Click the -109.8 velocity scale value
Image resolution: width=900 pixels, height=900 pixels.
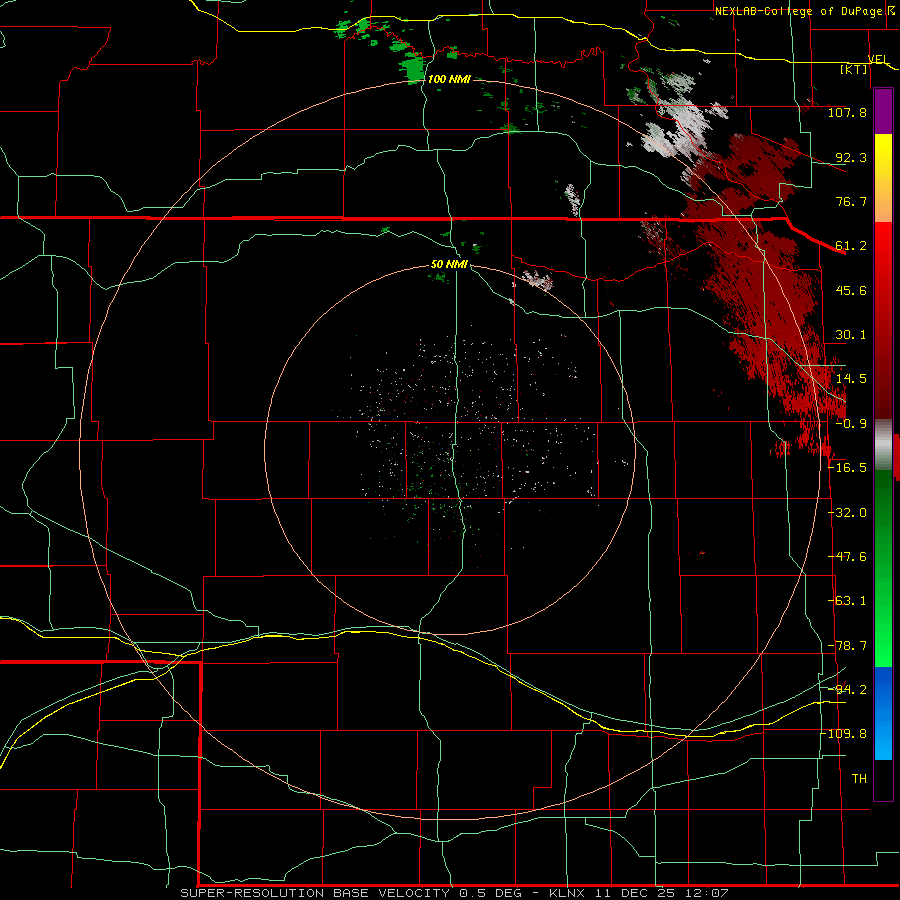(844, 734)
